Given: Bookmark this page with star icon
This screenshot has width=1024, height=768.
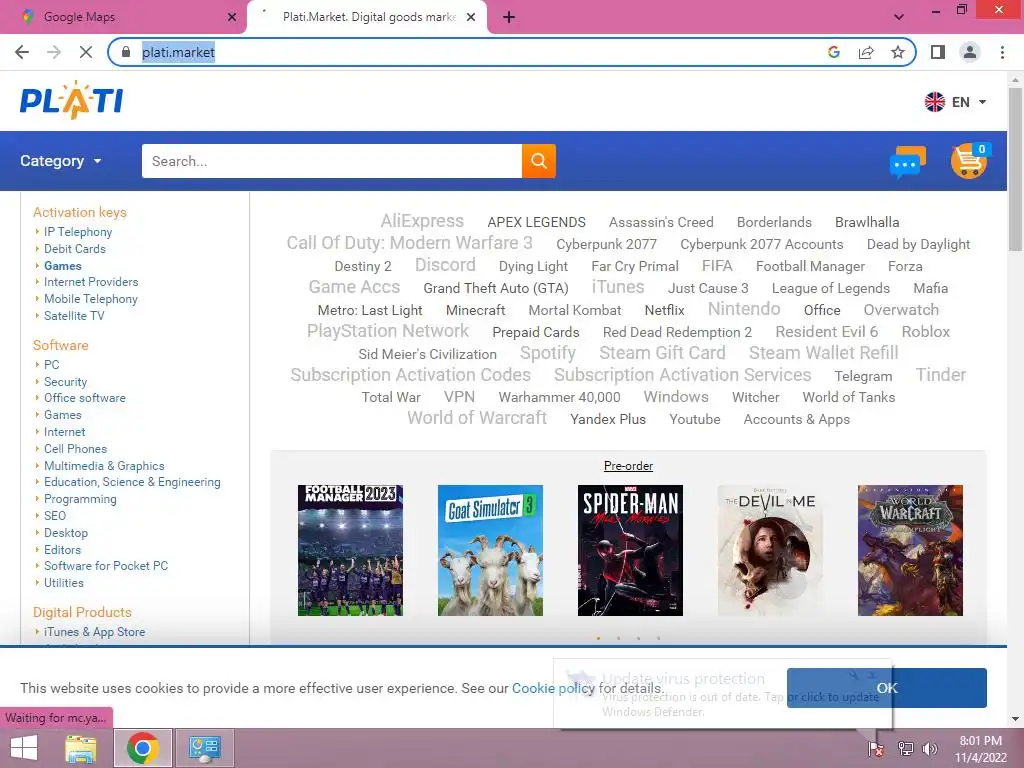Looking at the screenshot, I should click(898, 52).
